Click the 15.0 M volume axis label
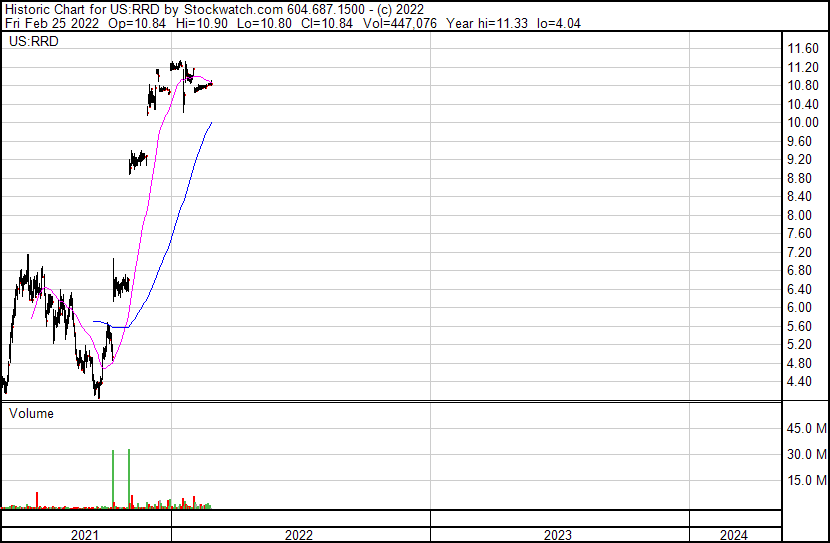The image size is (830, 543). (x=807, y=481)
